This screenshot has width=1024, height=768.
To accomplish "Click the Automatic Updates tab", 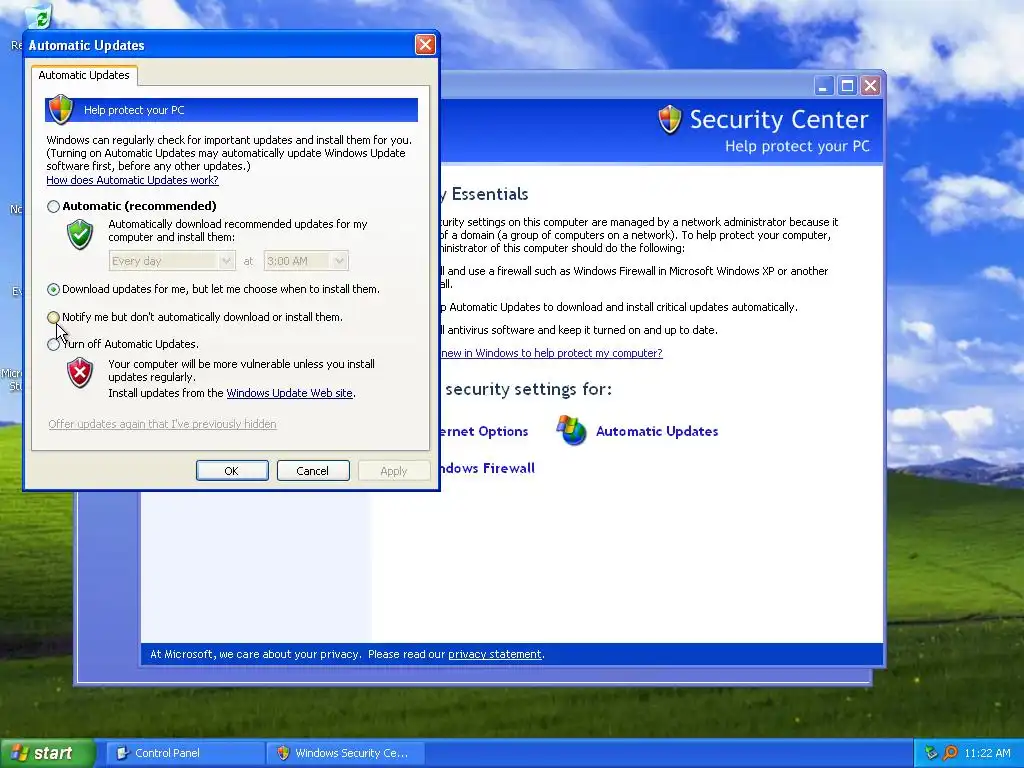I will pyautogui.click(x=84, y=75).
